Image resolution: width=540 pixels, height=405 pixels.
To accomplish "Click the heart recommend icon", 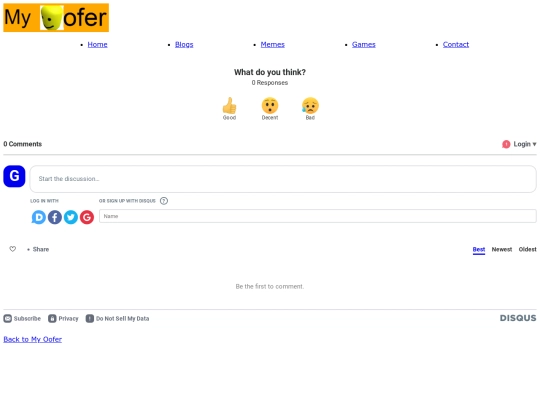I will pyautogui.click(x=13, y=249).
